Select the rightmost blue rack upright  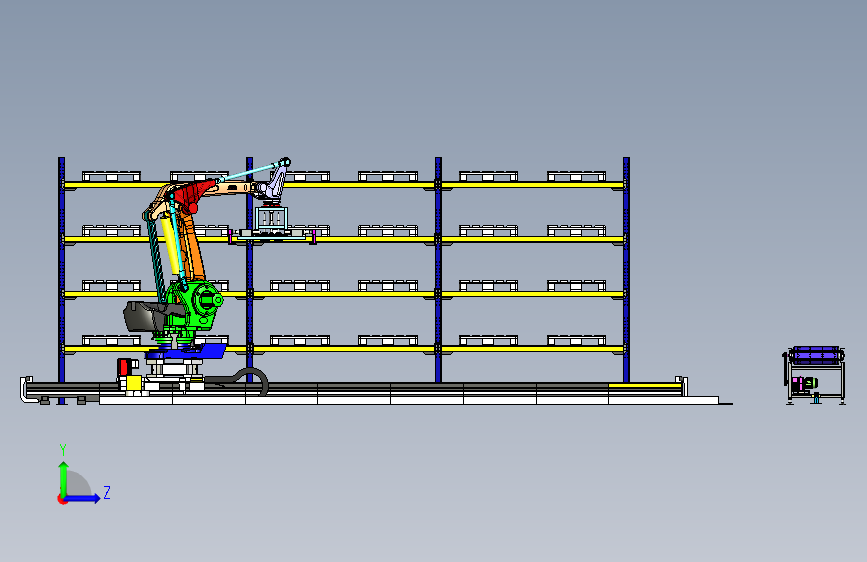pyautogui.click(x=626, y=270)
